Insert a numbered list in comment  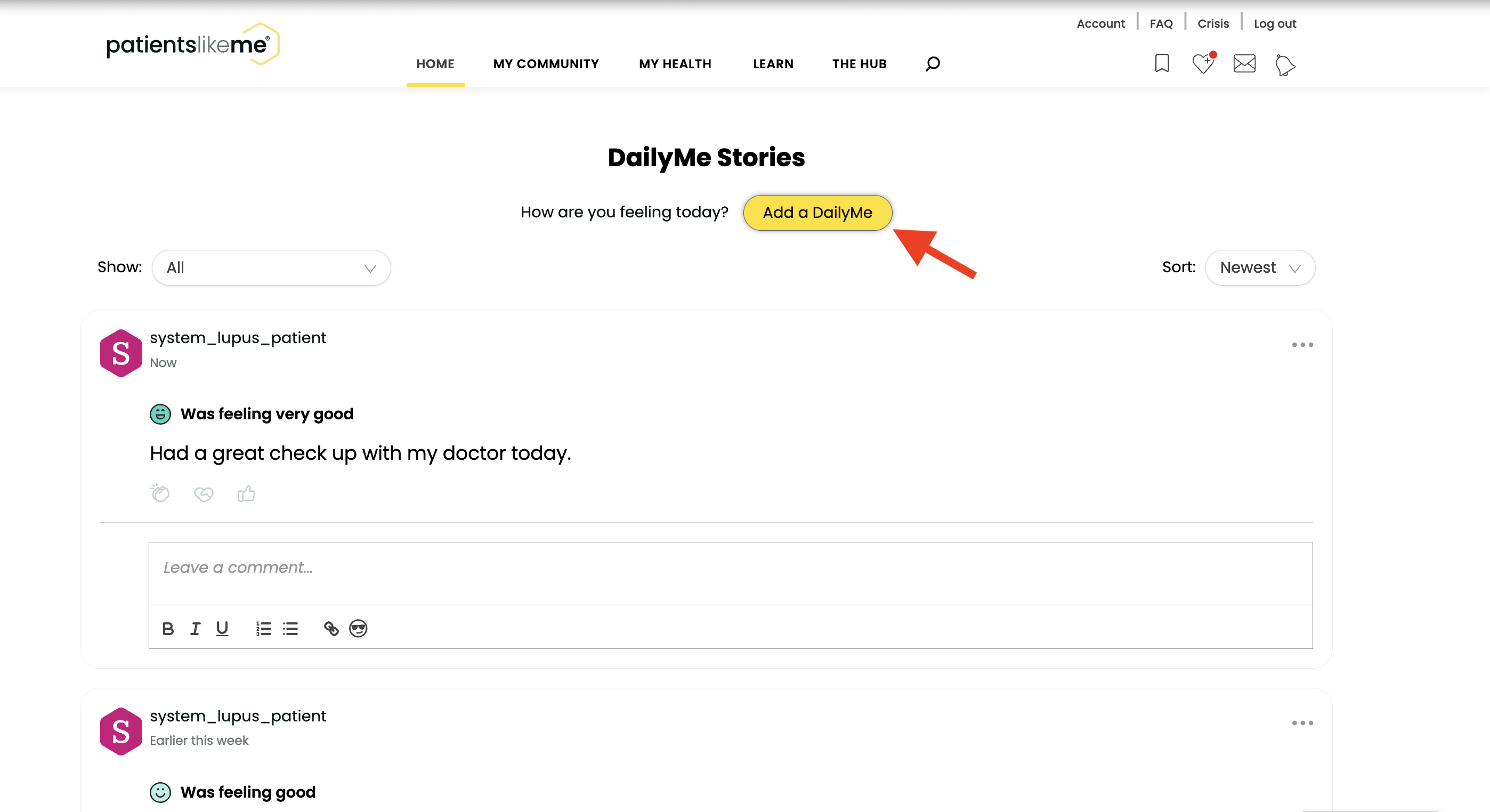click(263, 629)
